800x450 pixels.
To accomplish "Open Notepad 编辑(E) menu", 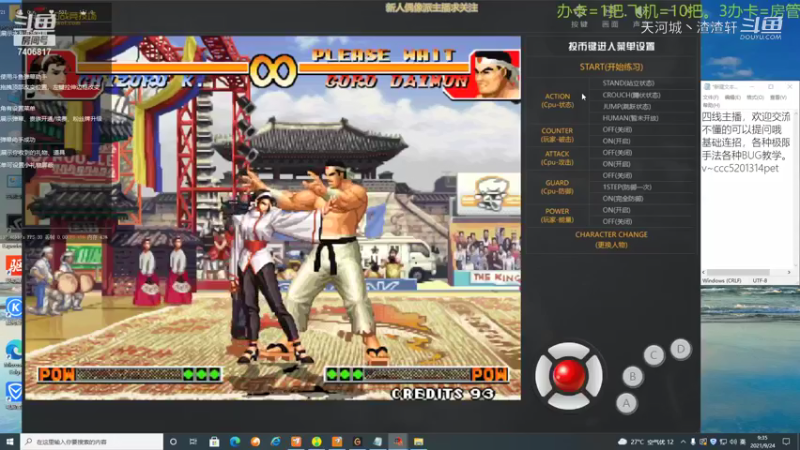I will point(732,97).
